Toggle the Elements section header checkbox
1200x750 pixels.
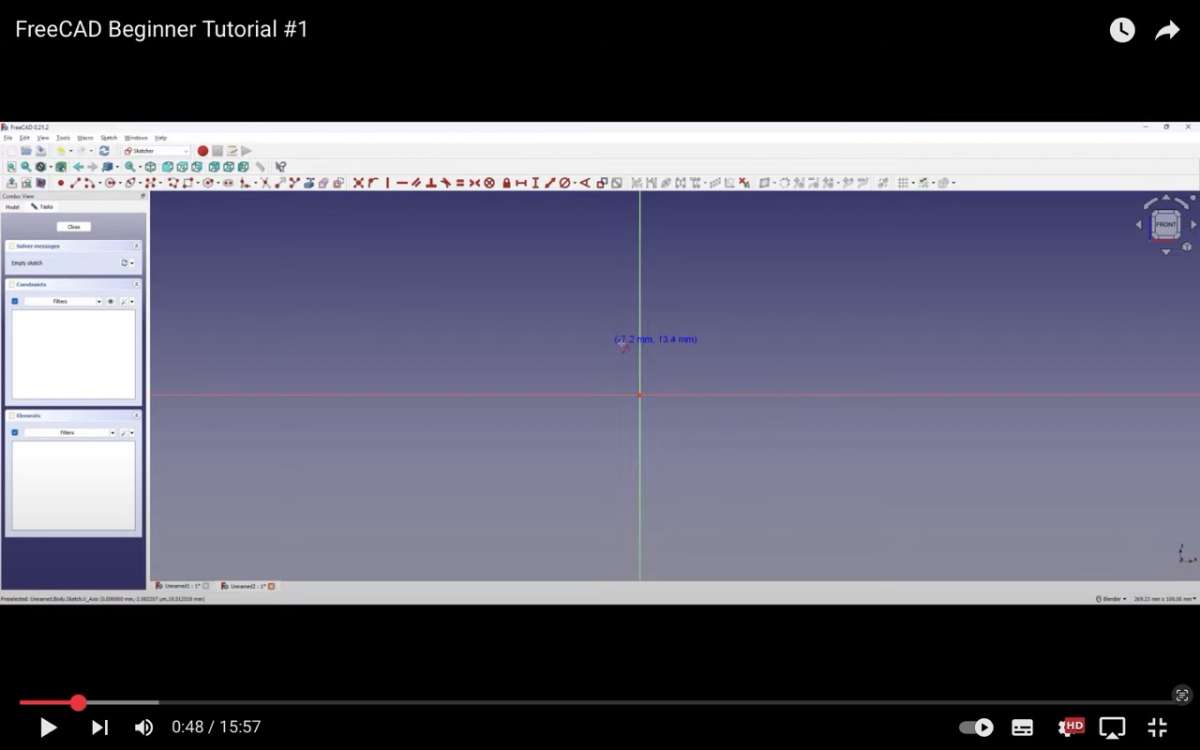pyautogui.click(x=12, y=416)
